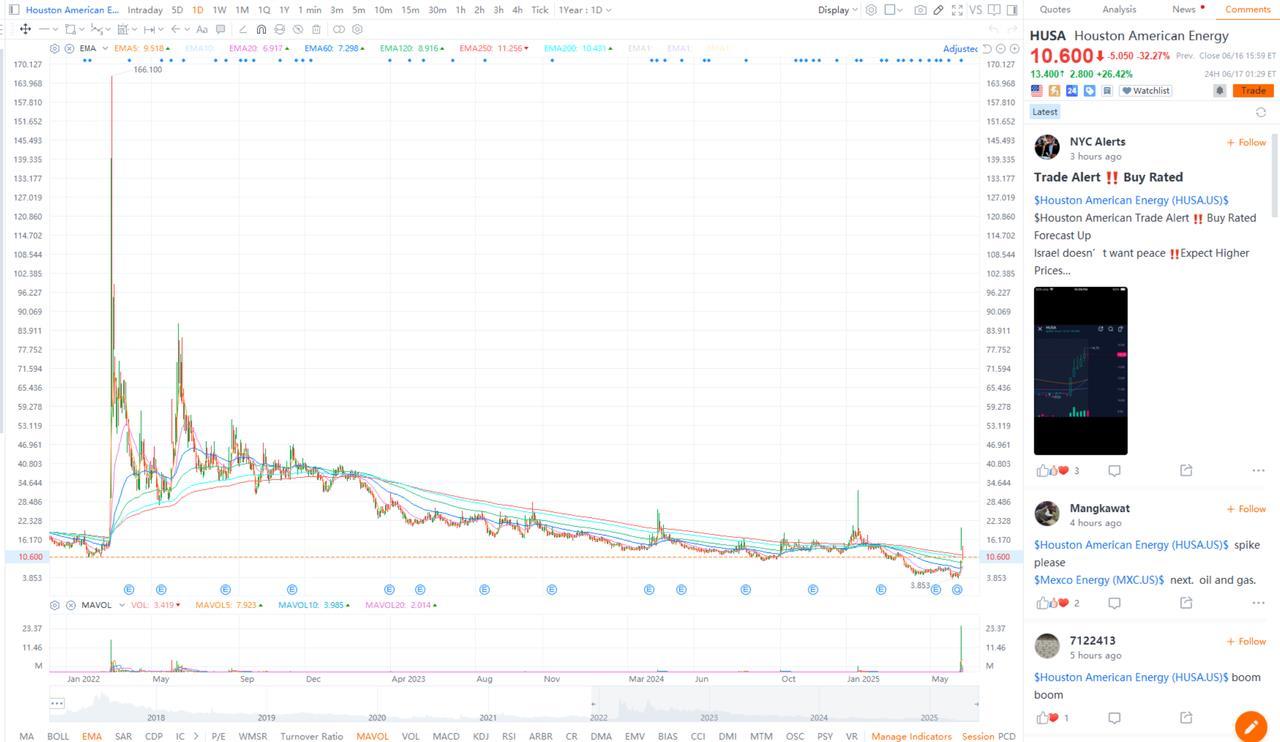The image size is (1280, 742).
Task: Open more options on Mangkawat post
Action: (x=1258, y=603)
